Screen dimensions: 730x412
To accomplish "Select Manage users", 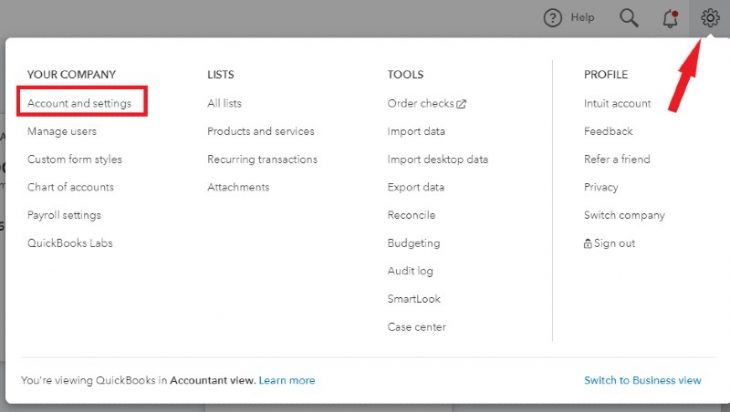I will click(62, 131).
